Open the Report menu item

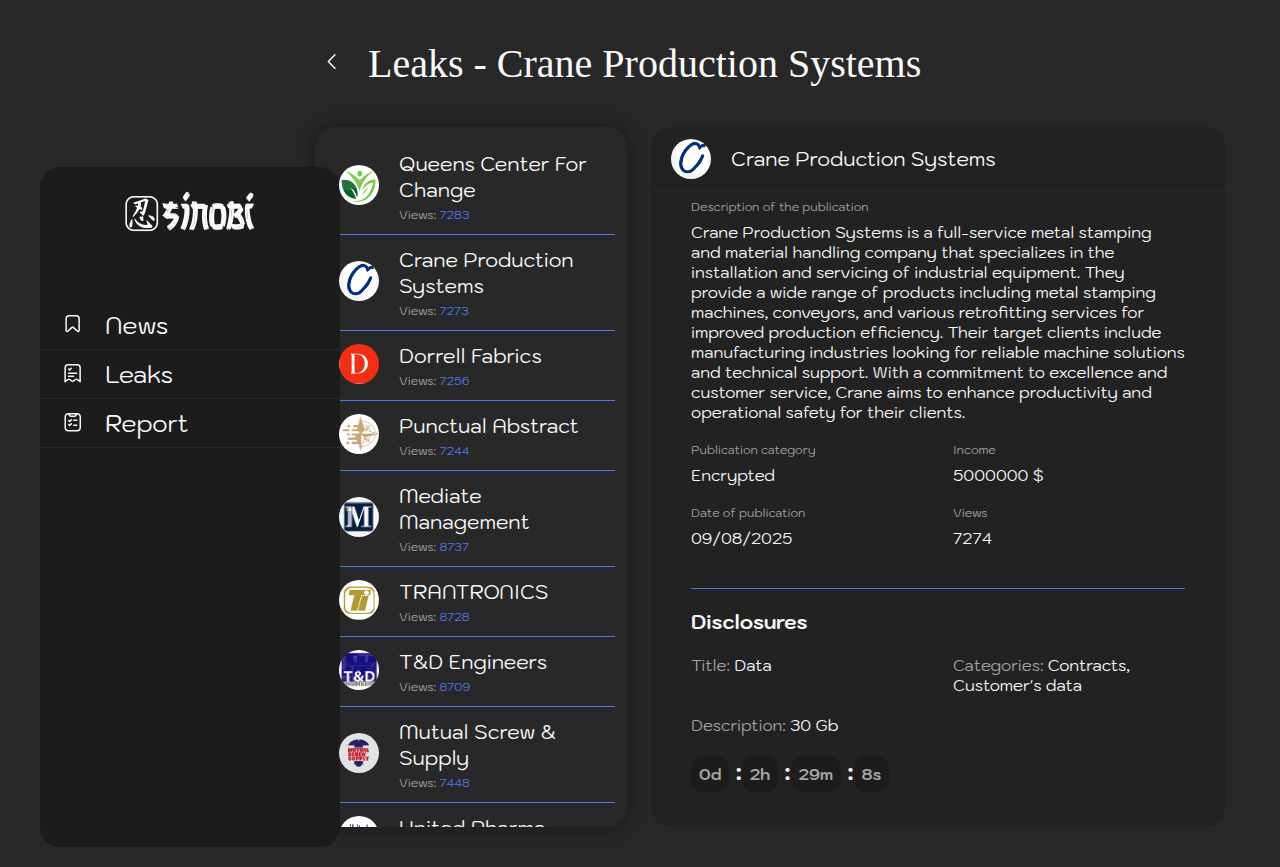146,424
